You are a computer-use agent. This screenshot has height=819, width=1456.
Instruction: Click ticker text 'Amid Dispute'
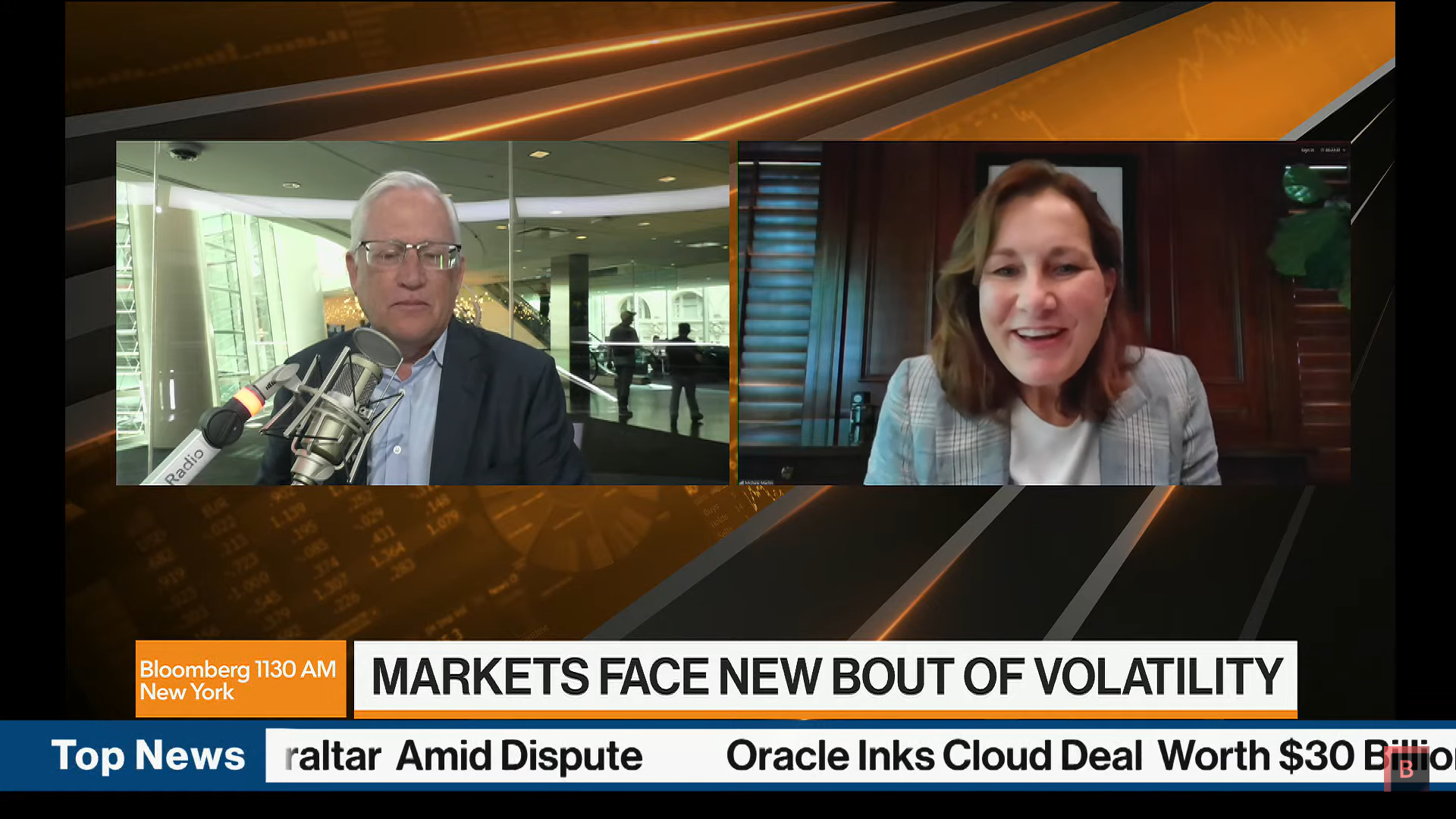tap(519, 755)
